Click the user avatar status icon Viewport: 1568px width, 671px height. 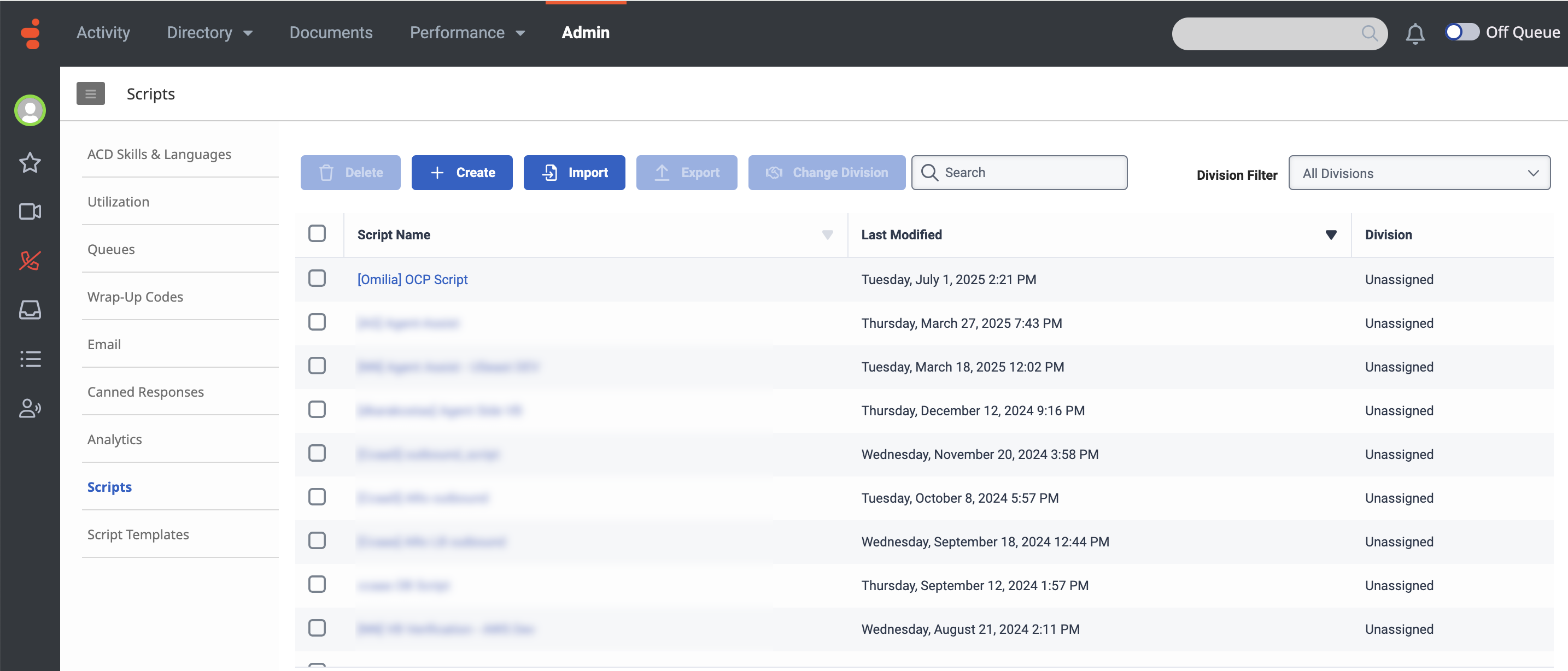click(x=30, y=111)
